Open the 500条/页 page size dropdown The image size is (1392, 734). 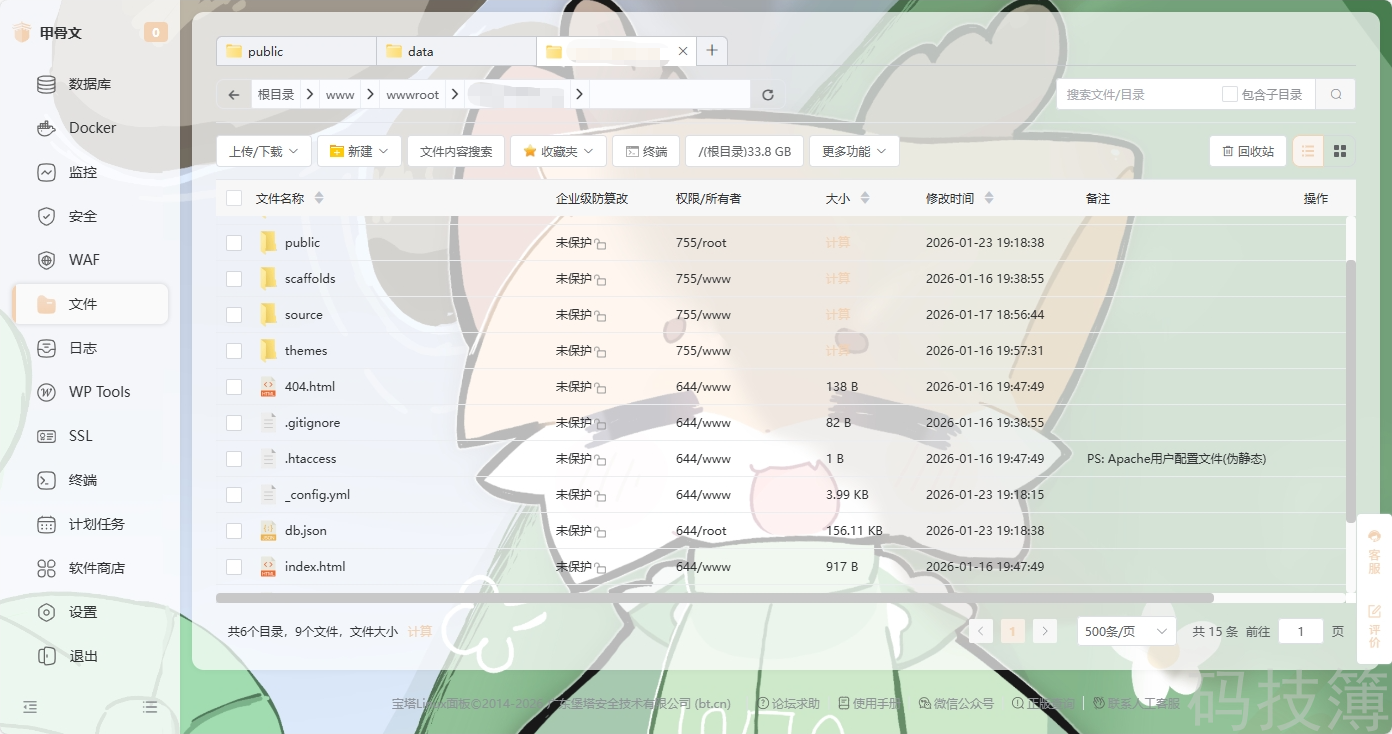click(x=1126, y=632)
